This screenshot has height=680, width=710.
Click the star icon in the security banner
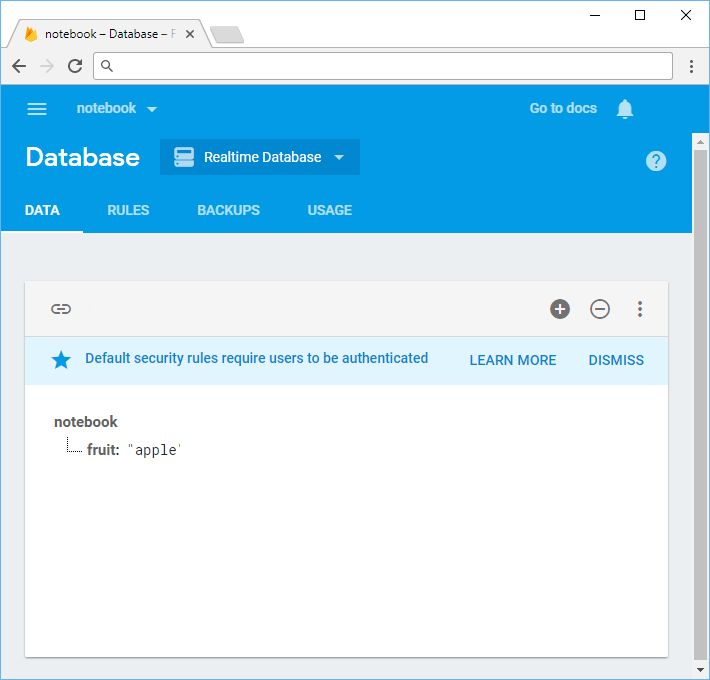[61, 360]
